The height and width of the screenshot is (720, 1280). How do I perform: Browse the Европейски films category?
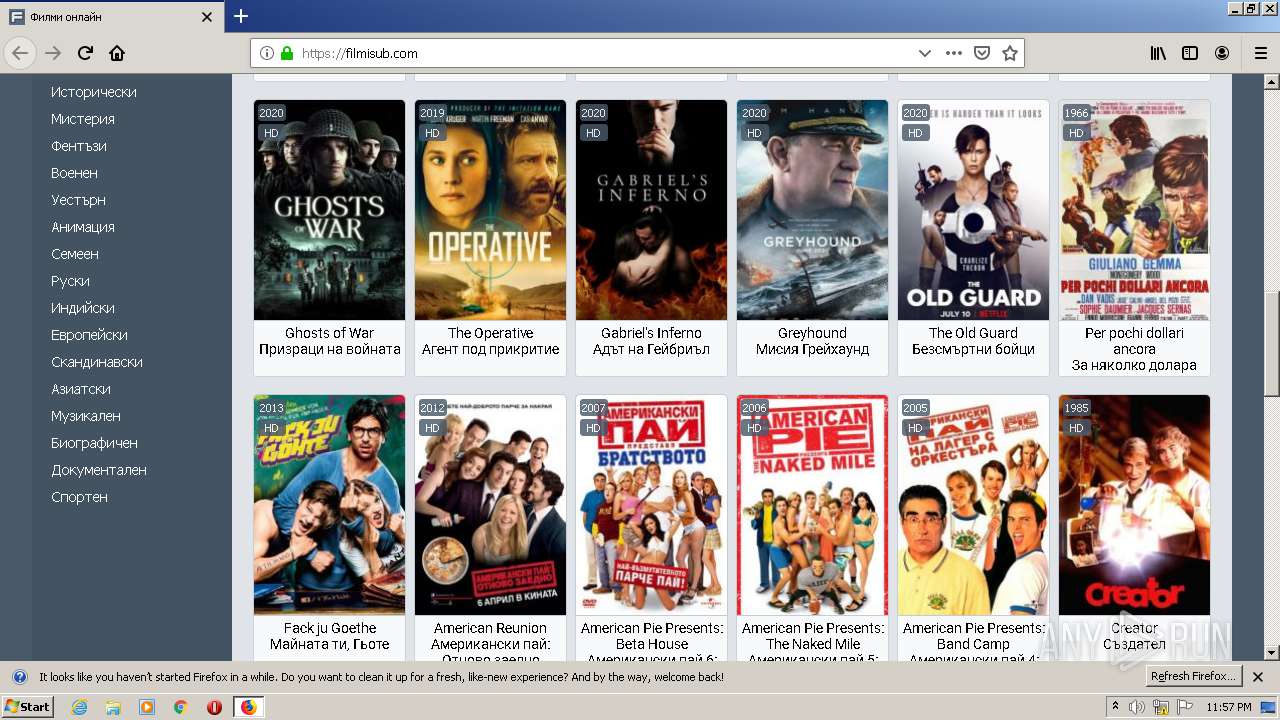click(89, 335)
